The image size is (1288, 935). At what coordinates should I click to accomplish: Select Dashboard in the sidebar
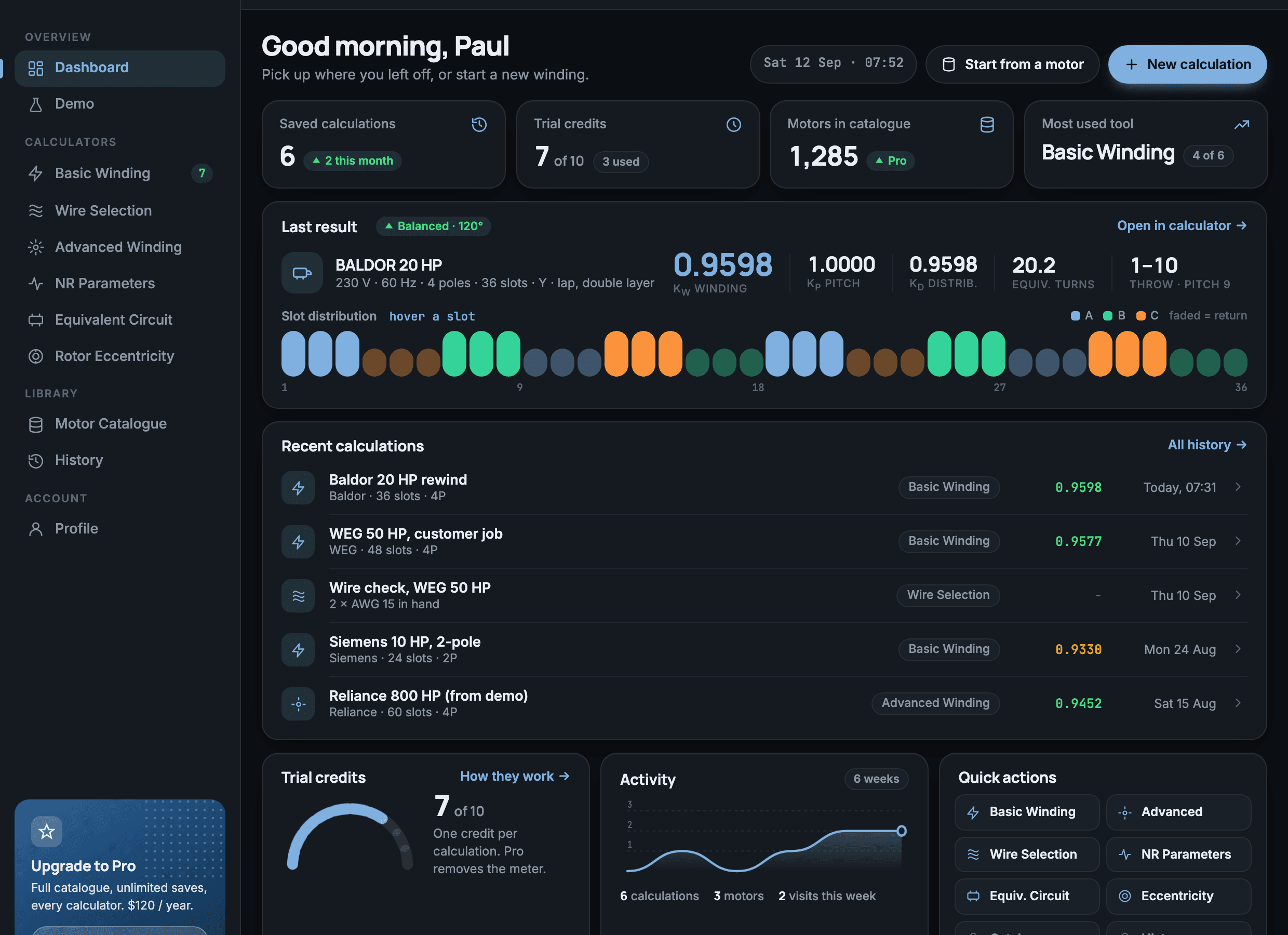tap(120, 68)
